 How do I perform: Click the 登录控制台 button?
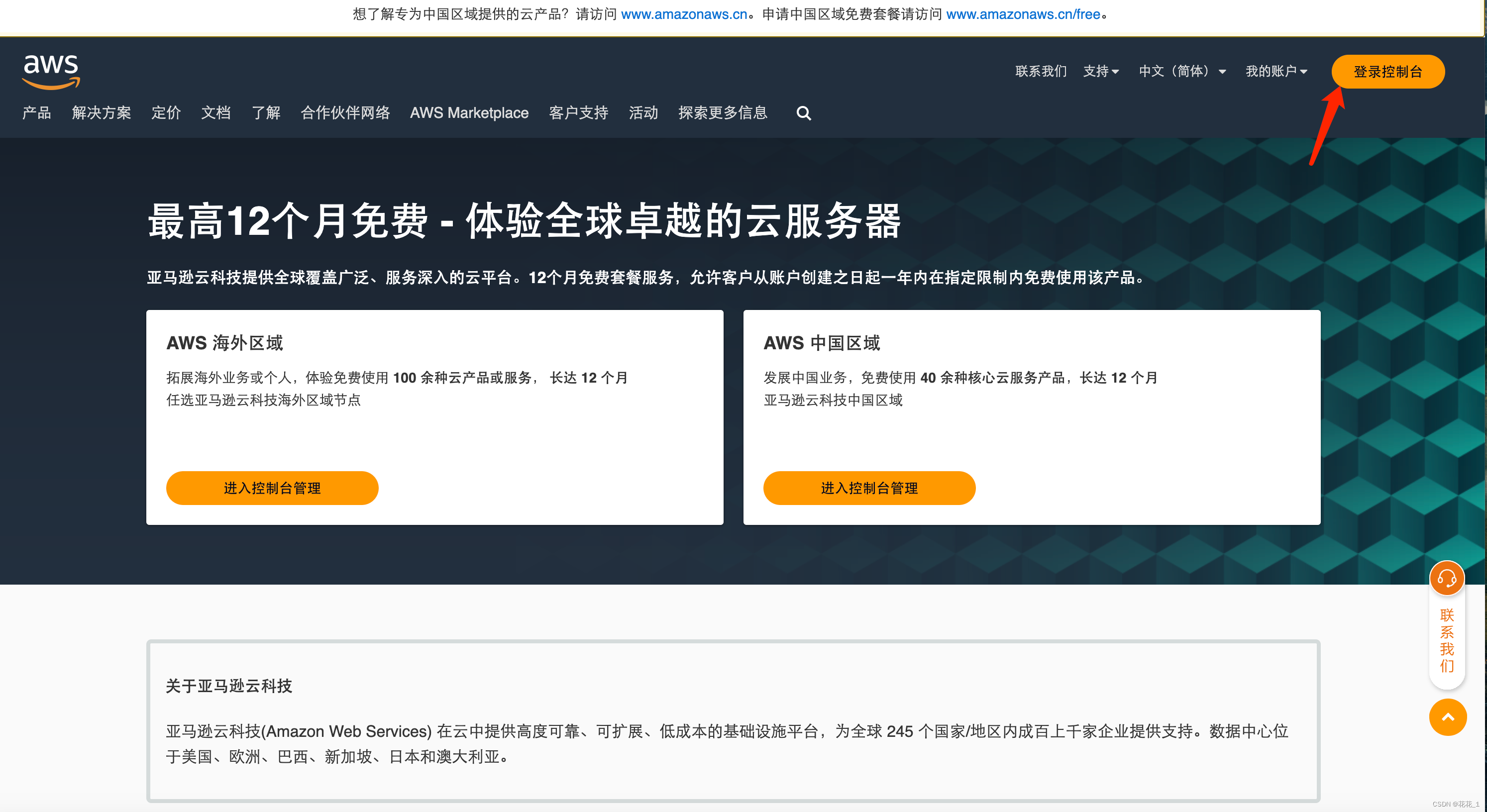pos(1387,72)
